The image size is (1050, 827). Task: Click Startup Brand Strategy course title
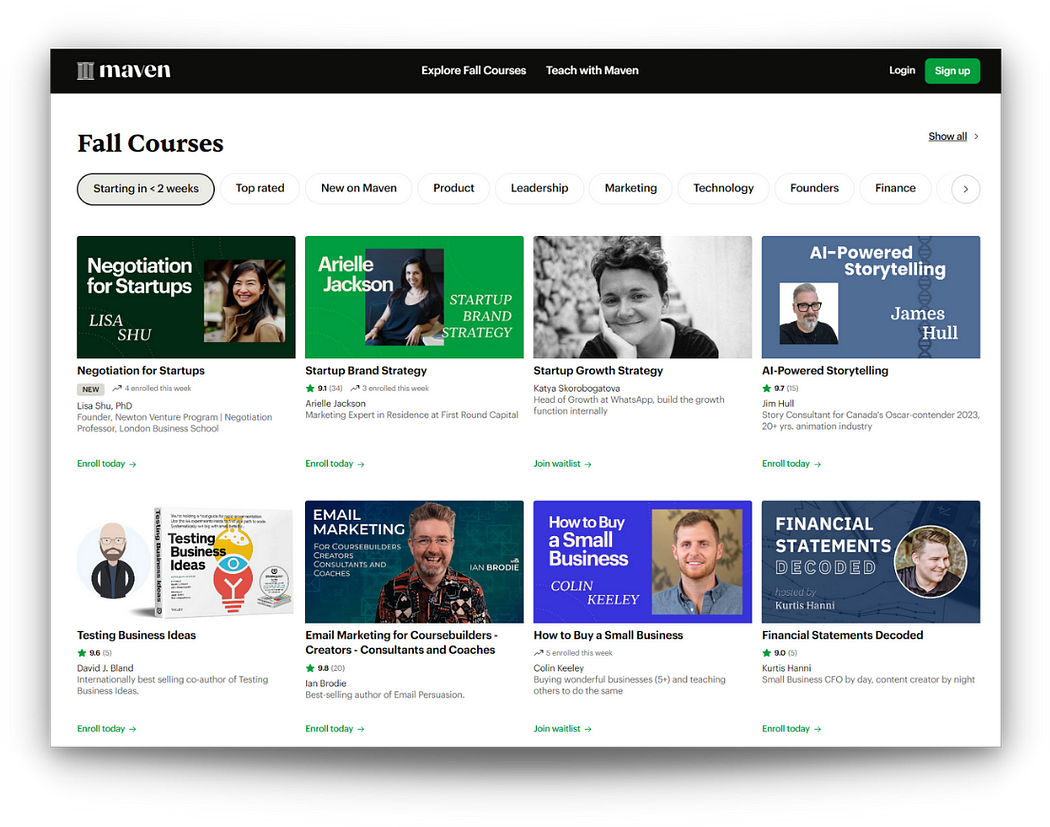(366, 370)
